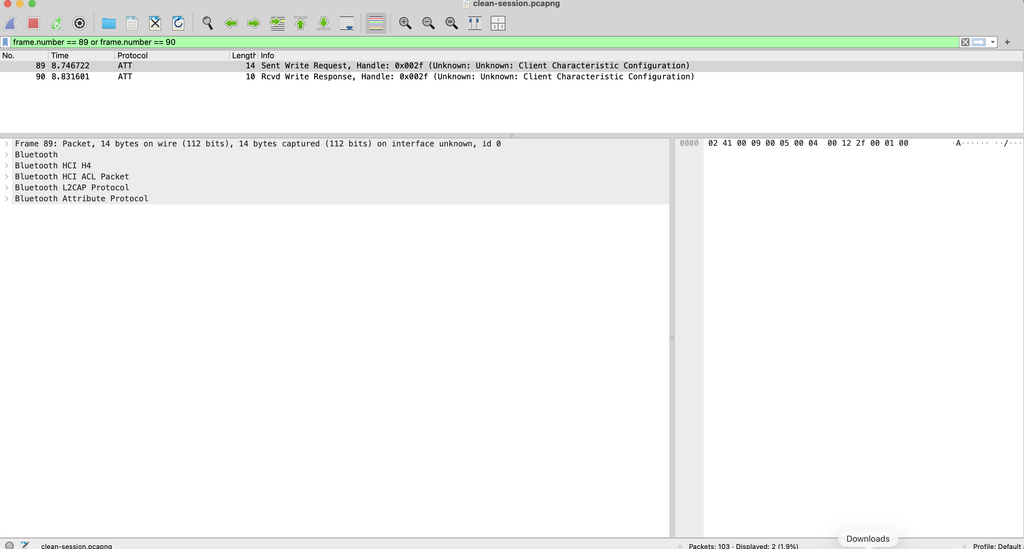
Task: Save this capture file
Action: pos(132,24)
